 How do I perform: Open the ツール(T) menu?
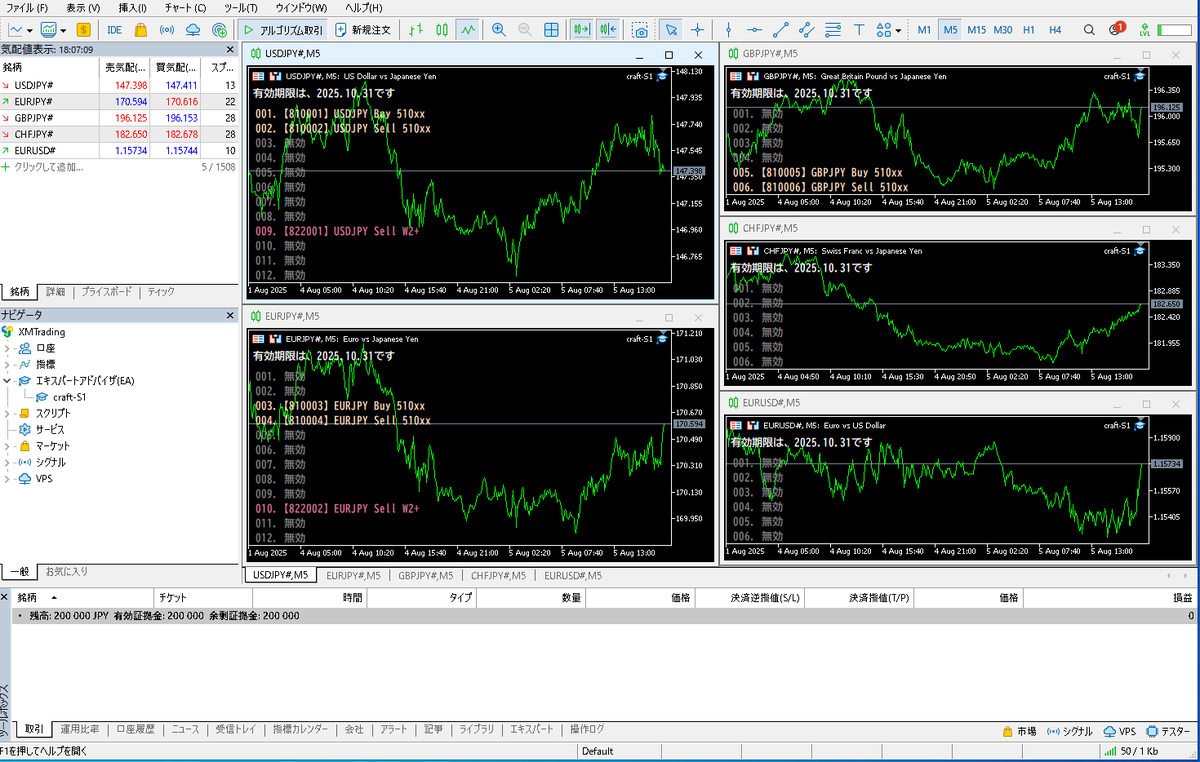(241, 7)
